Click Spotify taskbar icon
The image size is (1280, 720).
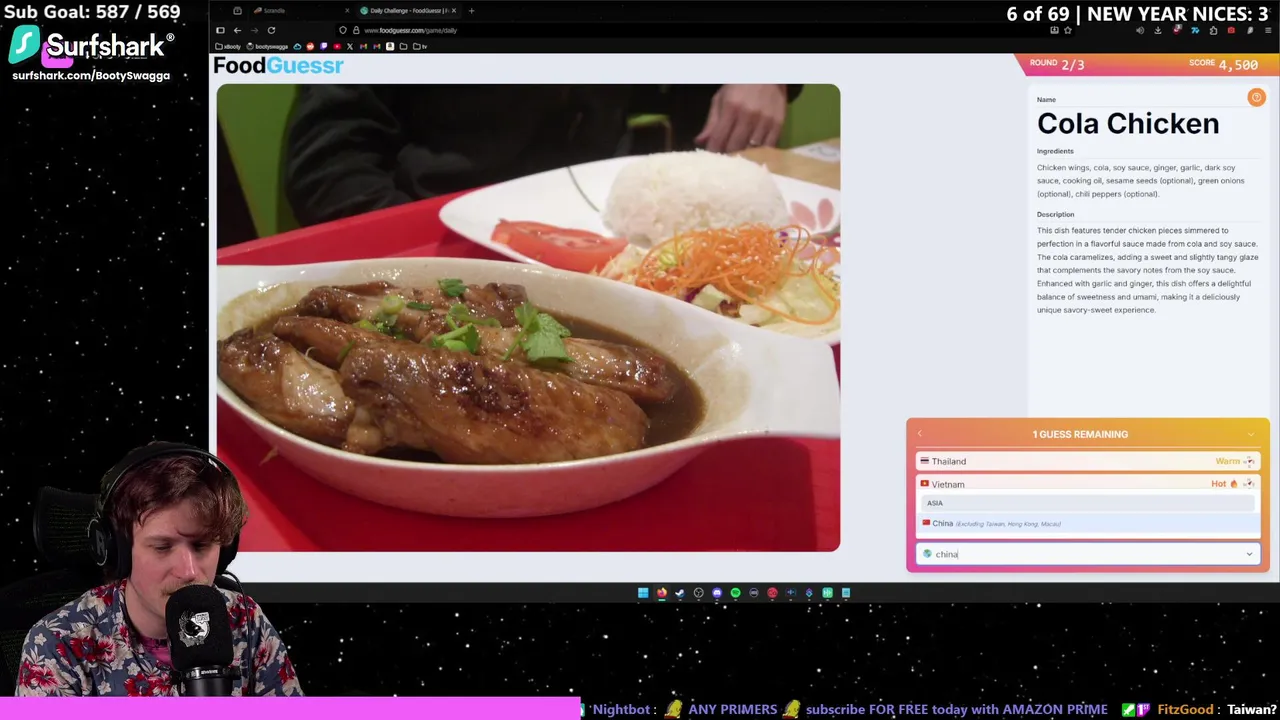[735, 593]
